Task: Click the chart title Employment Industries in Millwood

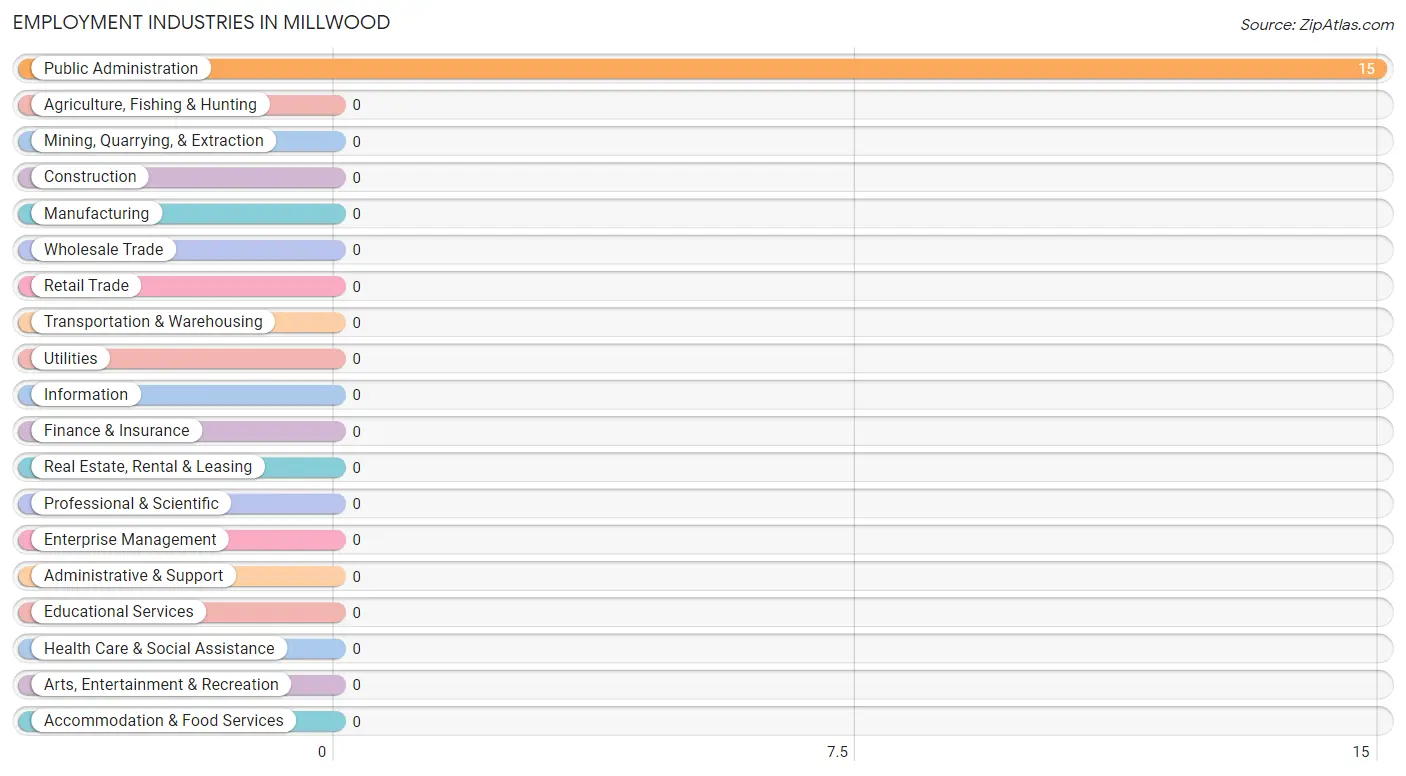Action: [x=202, y=22]
